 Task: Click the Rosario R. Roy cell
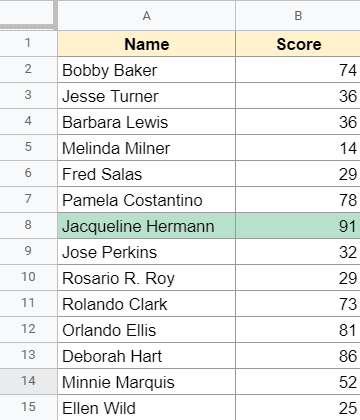pyautogui.click(x=146, y=278)
